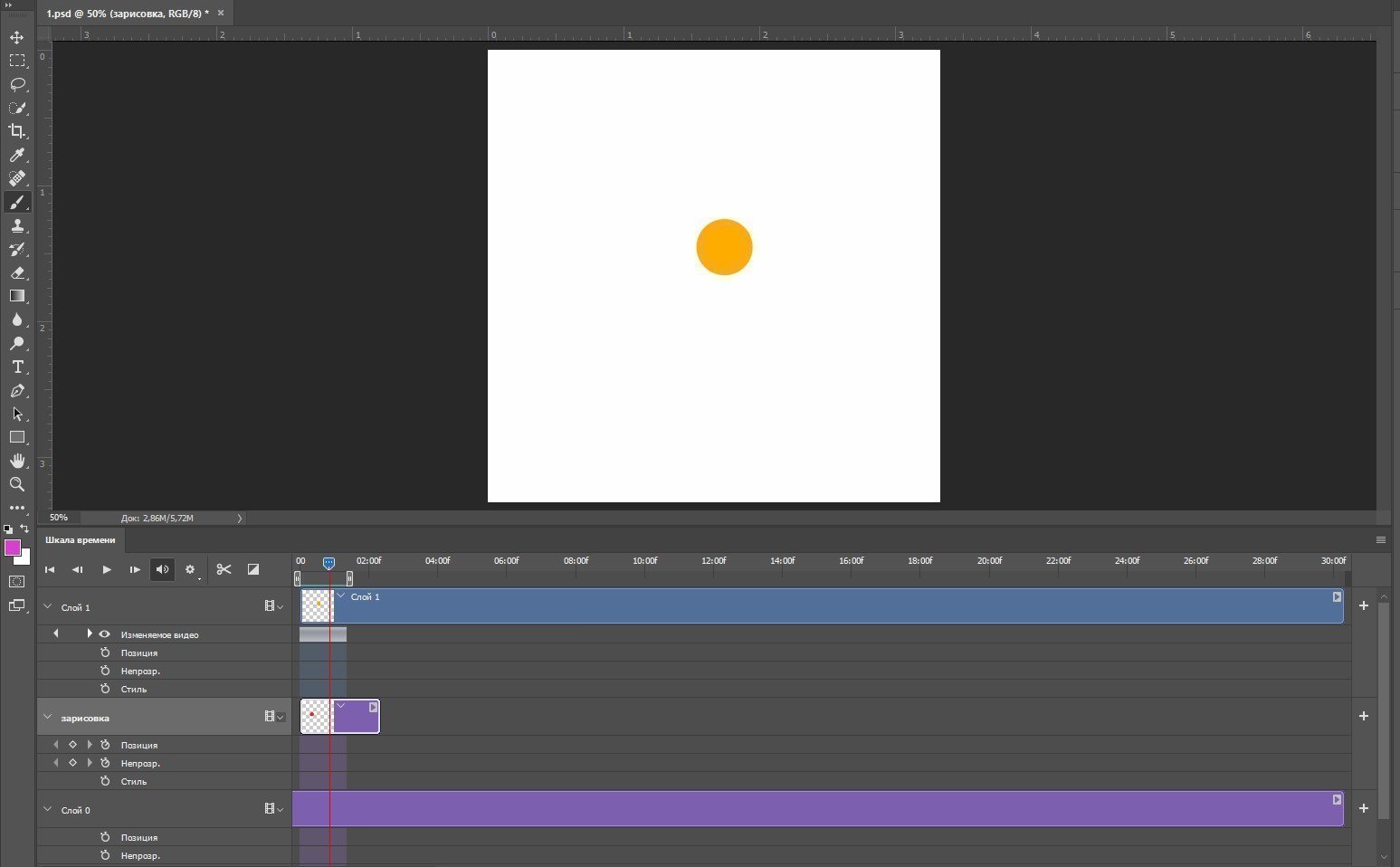Image resolution: width=1400 pixels, height=867 pixels.
Task: Select the Eyedropper tool
Action: (17, 155)
